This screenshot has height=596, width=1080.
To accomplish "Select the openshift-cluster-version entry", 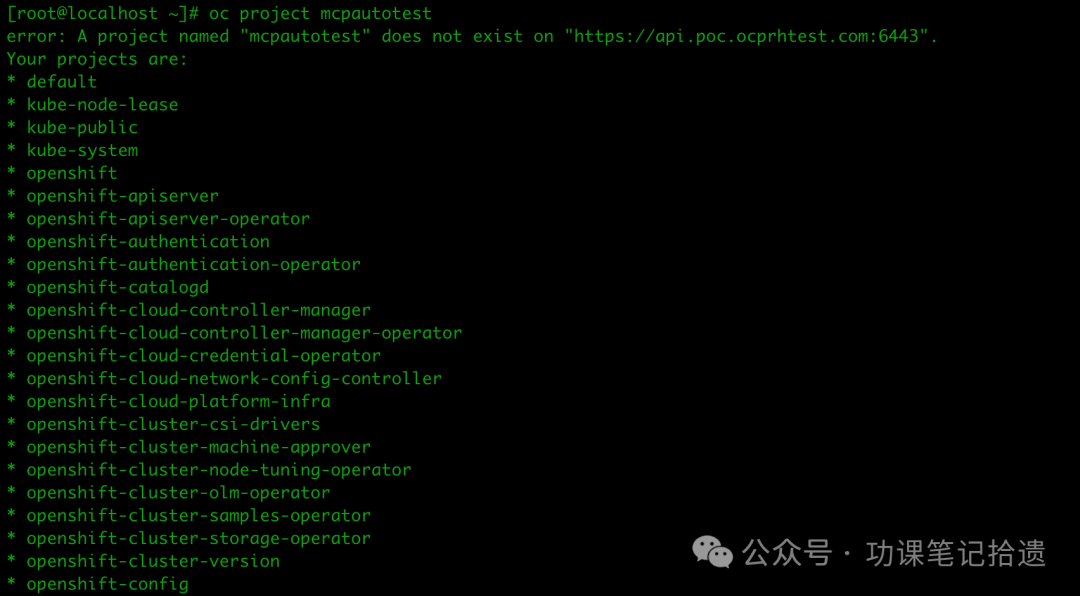I will pos(153,562).
